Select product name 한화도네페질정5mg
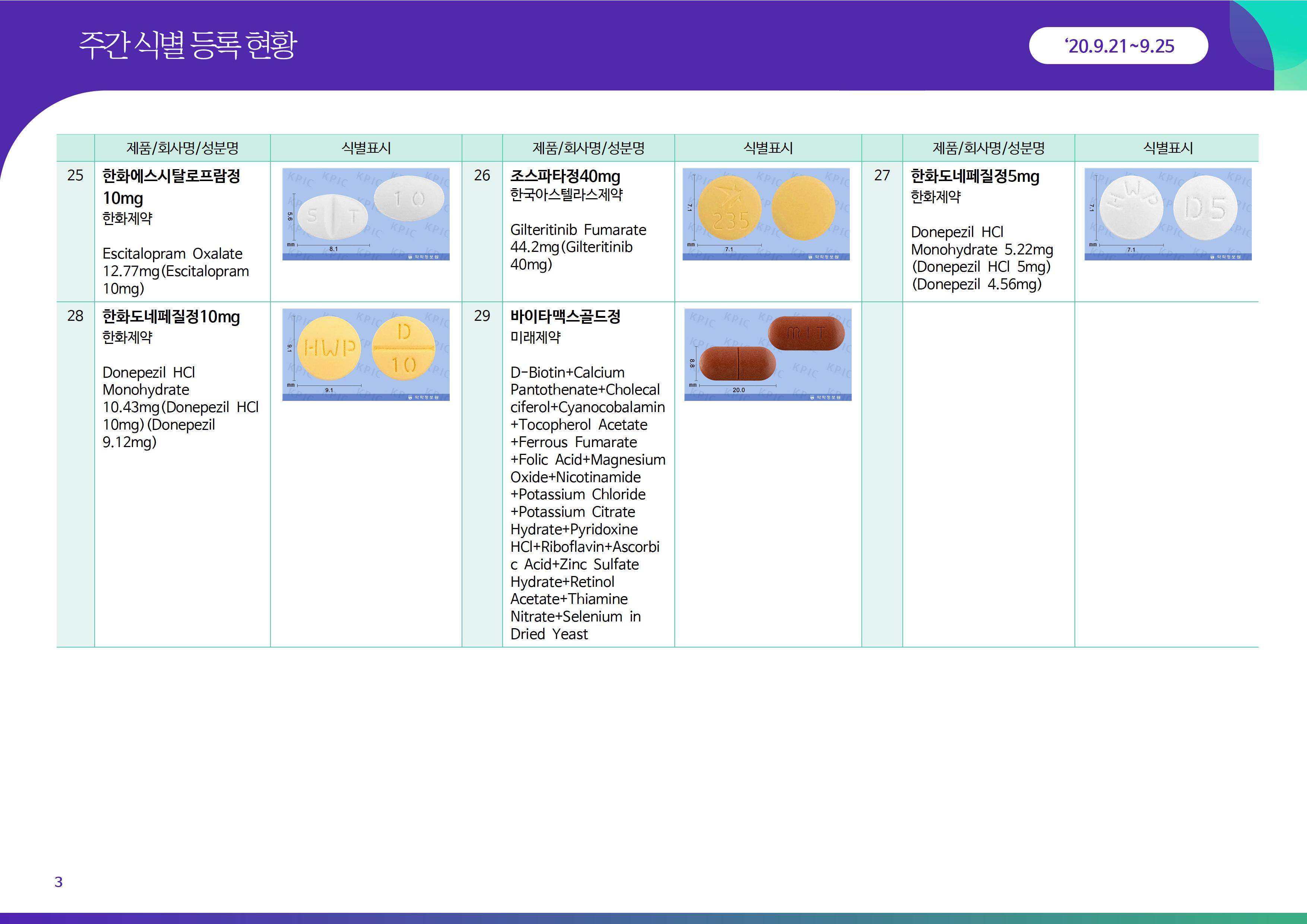 [975, 176]
